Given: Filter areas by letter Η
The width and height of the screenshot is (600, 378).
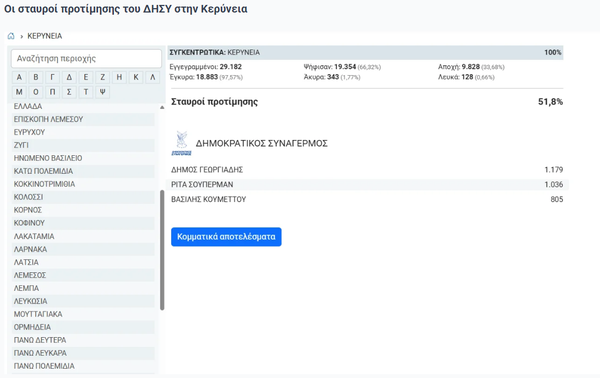Looking at the screenshot, I should click(x=119, y=77).
